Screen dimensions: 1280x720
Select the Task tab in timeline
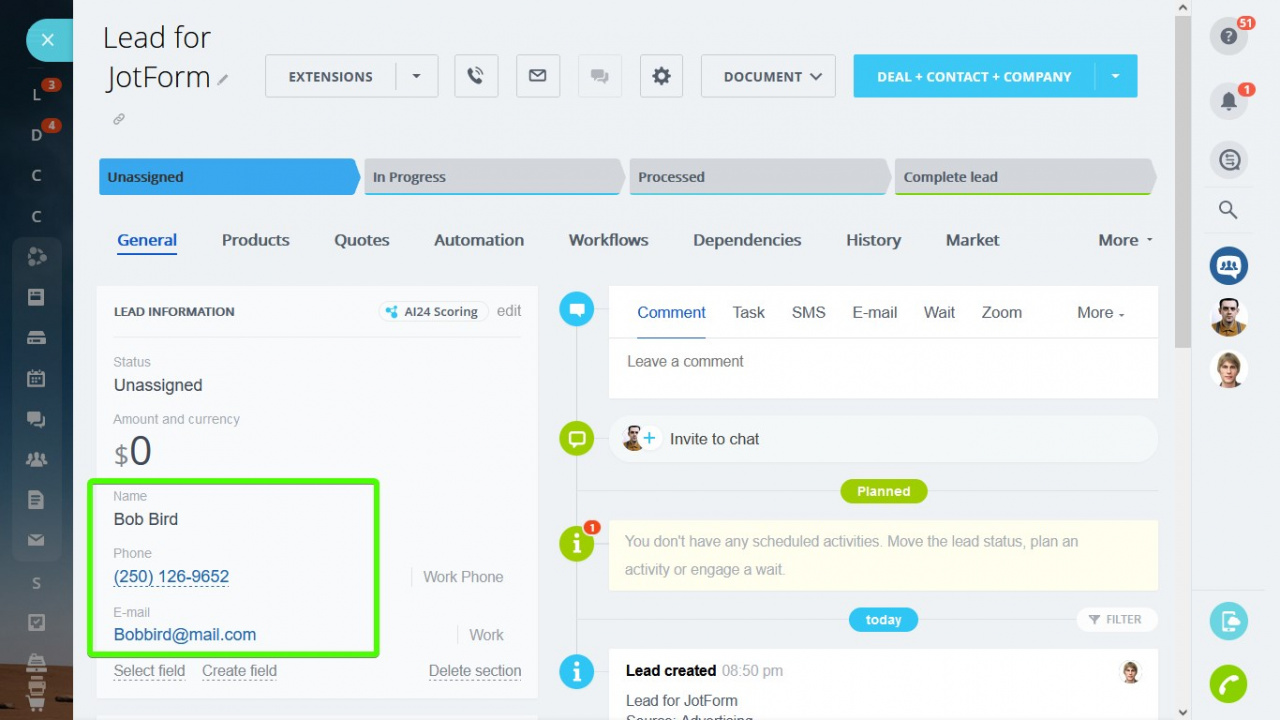coord(748,313)
